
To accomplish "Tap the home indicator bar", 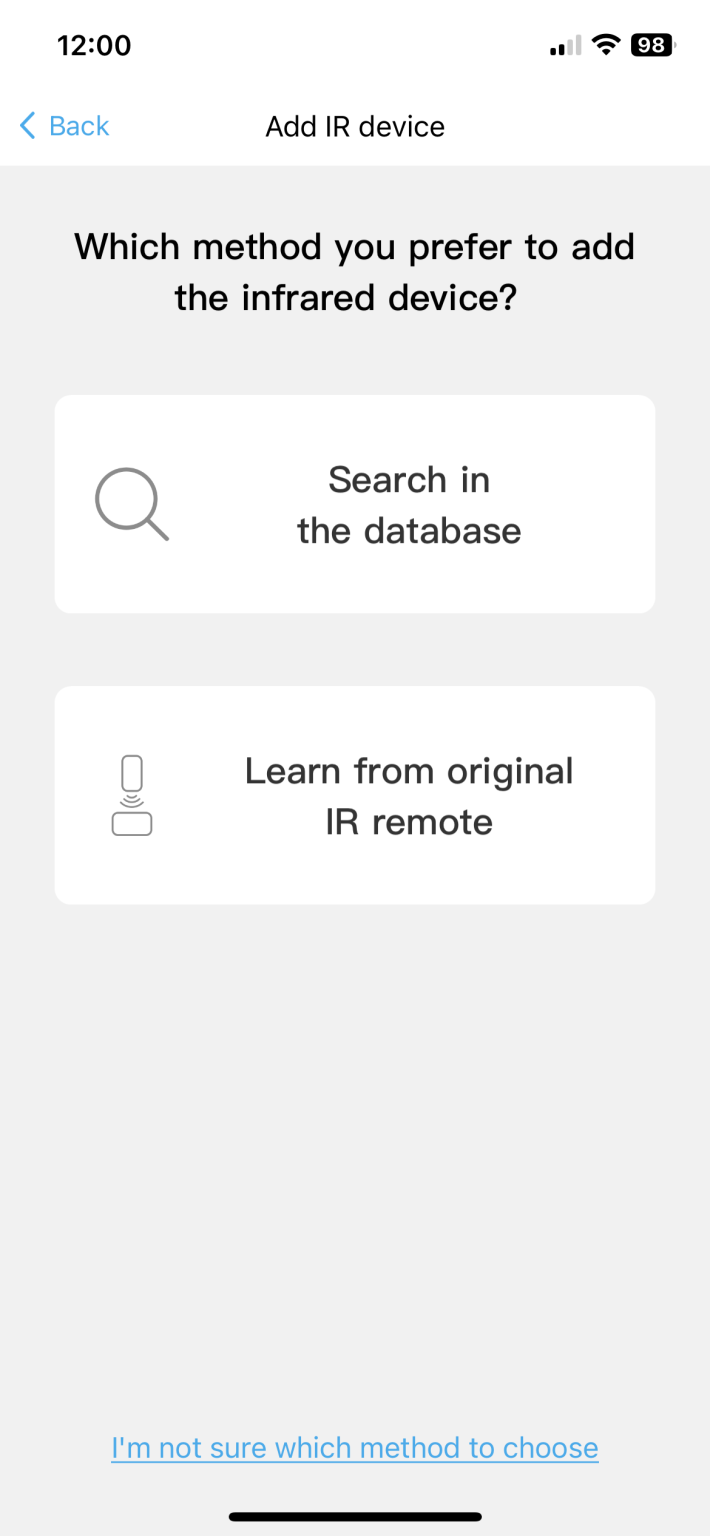I will pyautogui.click(x=355, y=1517).
